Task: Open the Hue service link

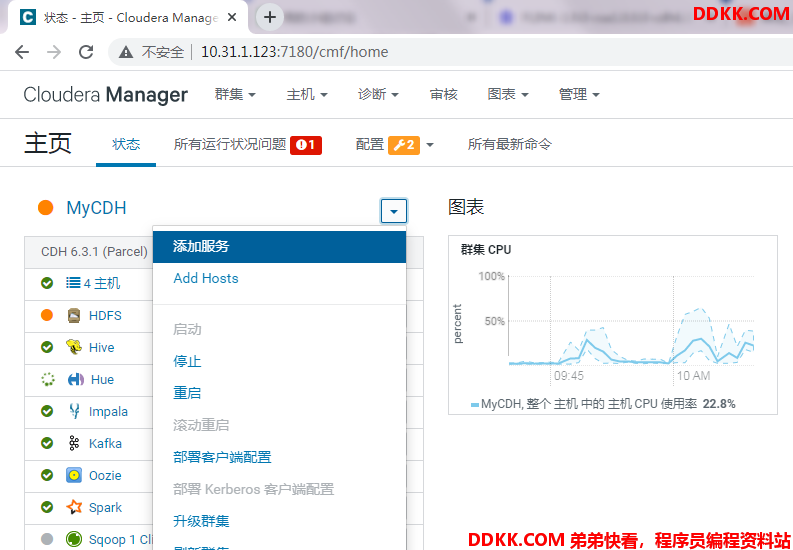Action: coord(102,380)
